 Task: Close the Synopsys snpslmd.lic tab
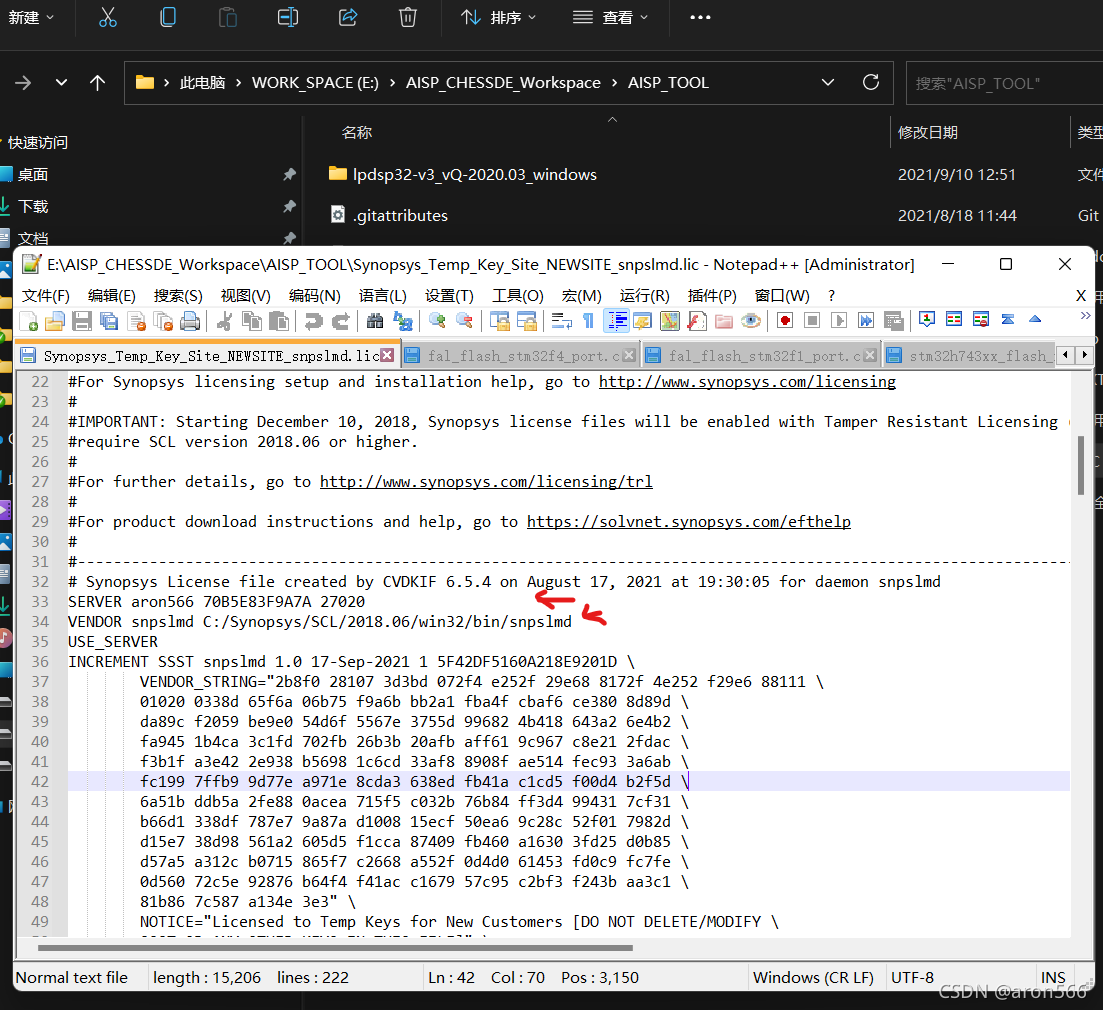point(387,356)
